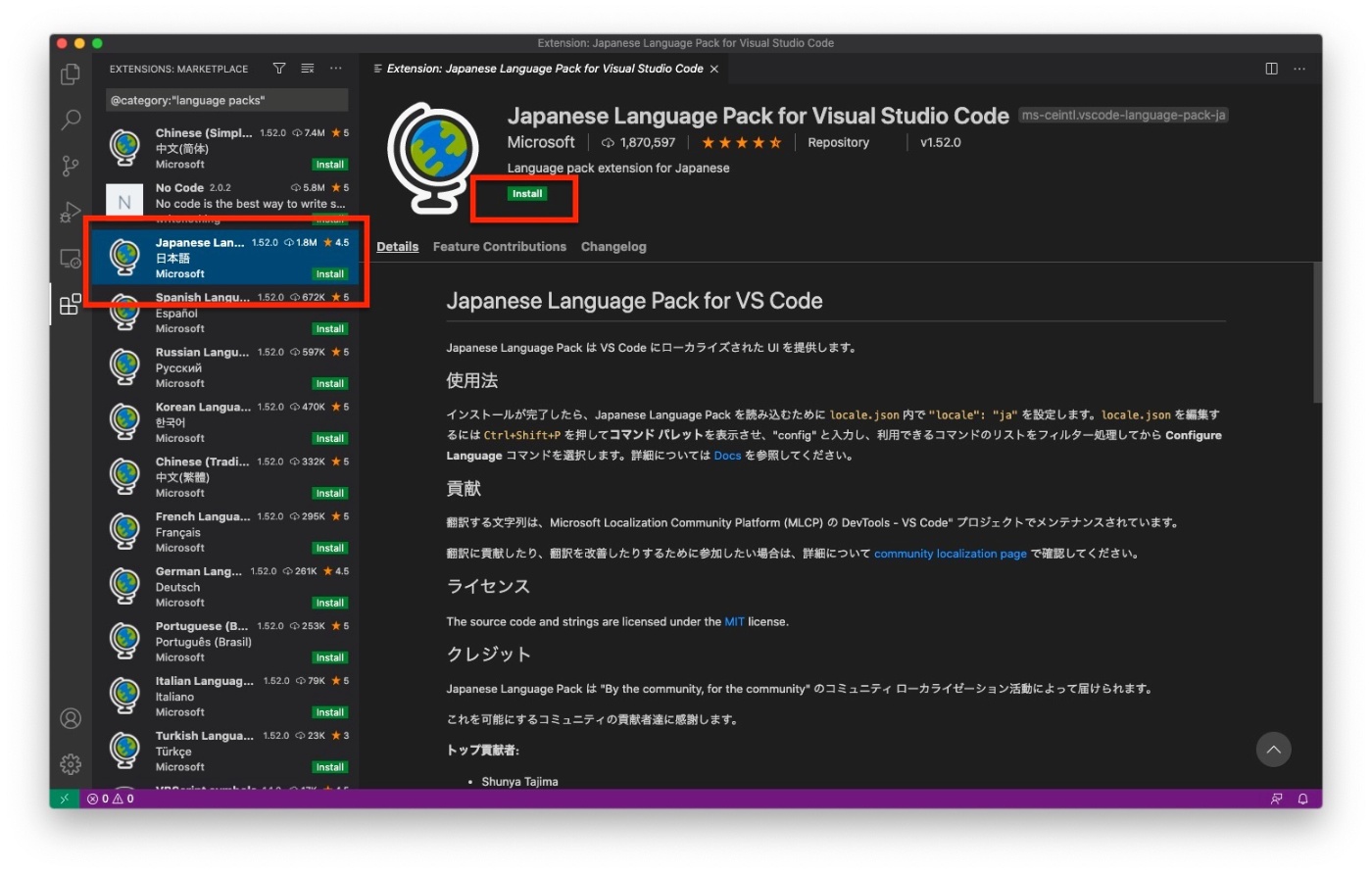This screenshot has width=1372, height=874.
Task: Open editor more actions ellipsis
Action: (1299, 69)
